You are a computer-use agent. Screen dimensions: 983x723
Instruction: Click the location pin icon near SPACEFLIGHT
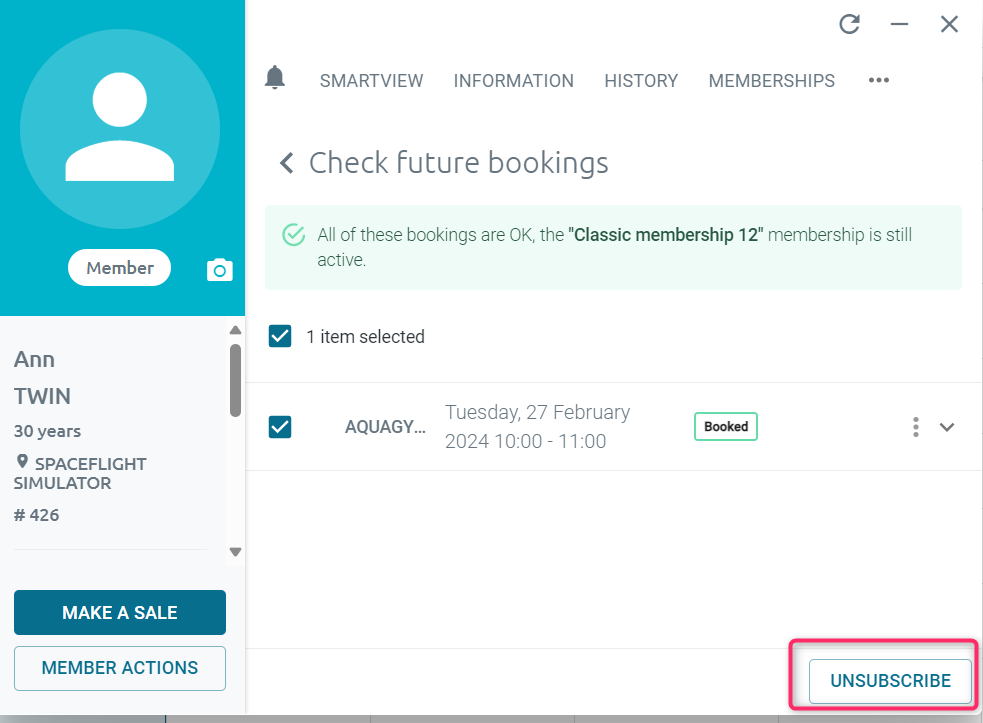[22, 463]
